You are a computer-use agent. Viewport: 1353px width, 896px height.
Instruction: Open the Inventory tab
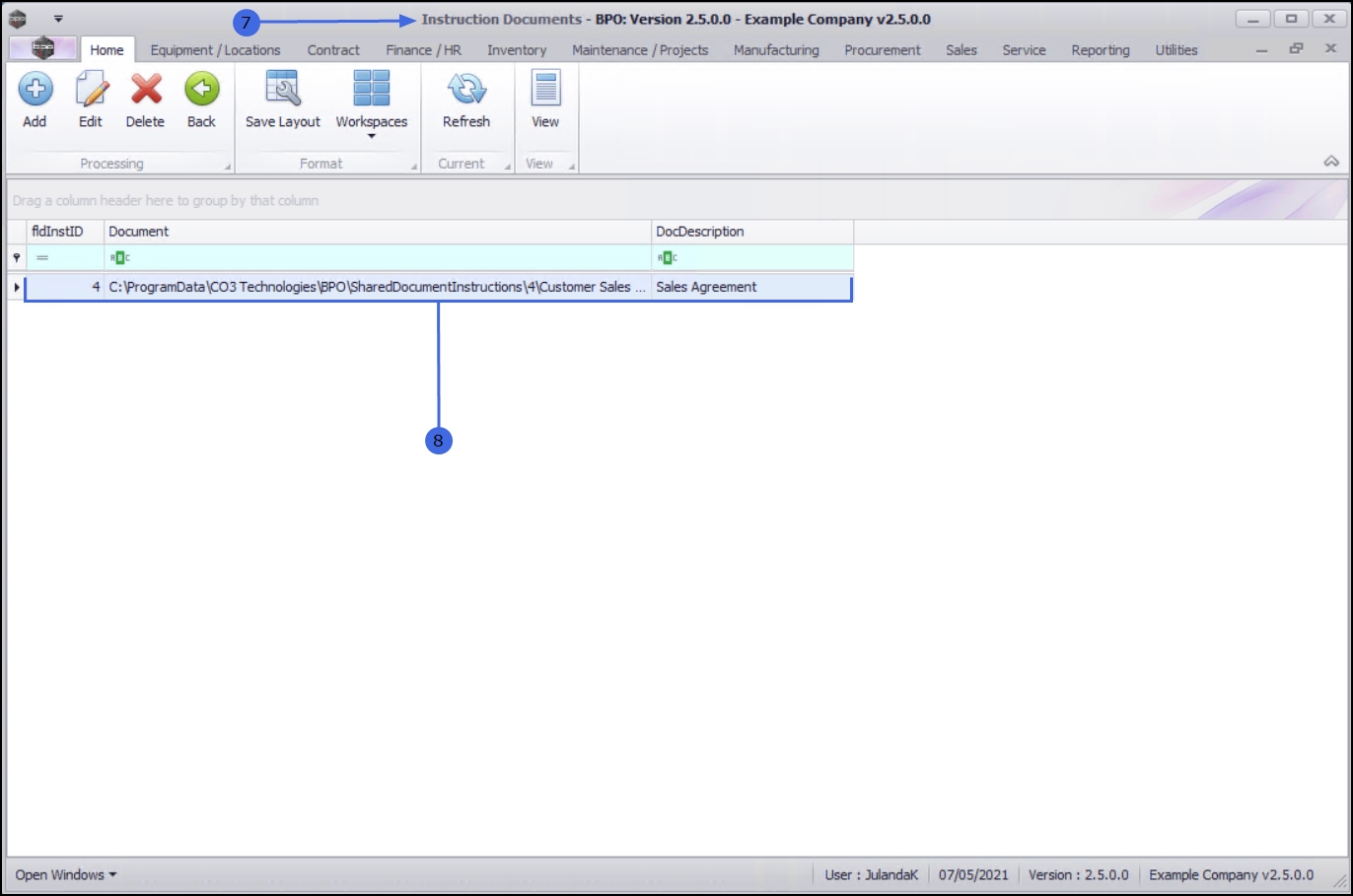[x=517, y=50]
